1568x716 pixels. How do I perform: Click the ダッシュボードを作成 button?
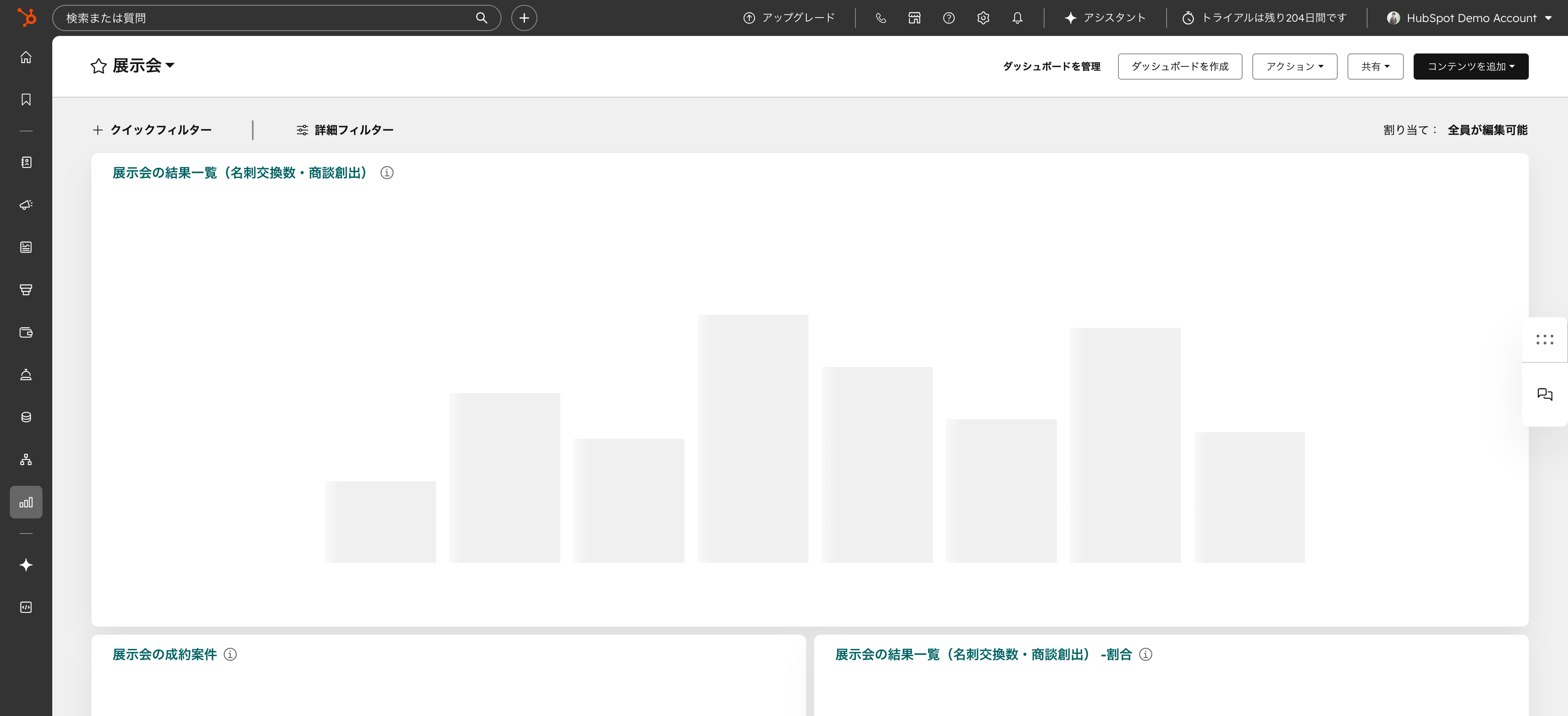1180,66
